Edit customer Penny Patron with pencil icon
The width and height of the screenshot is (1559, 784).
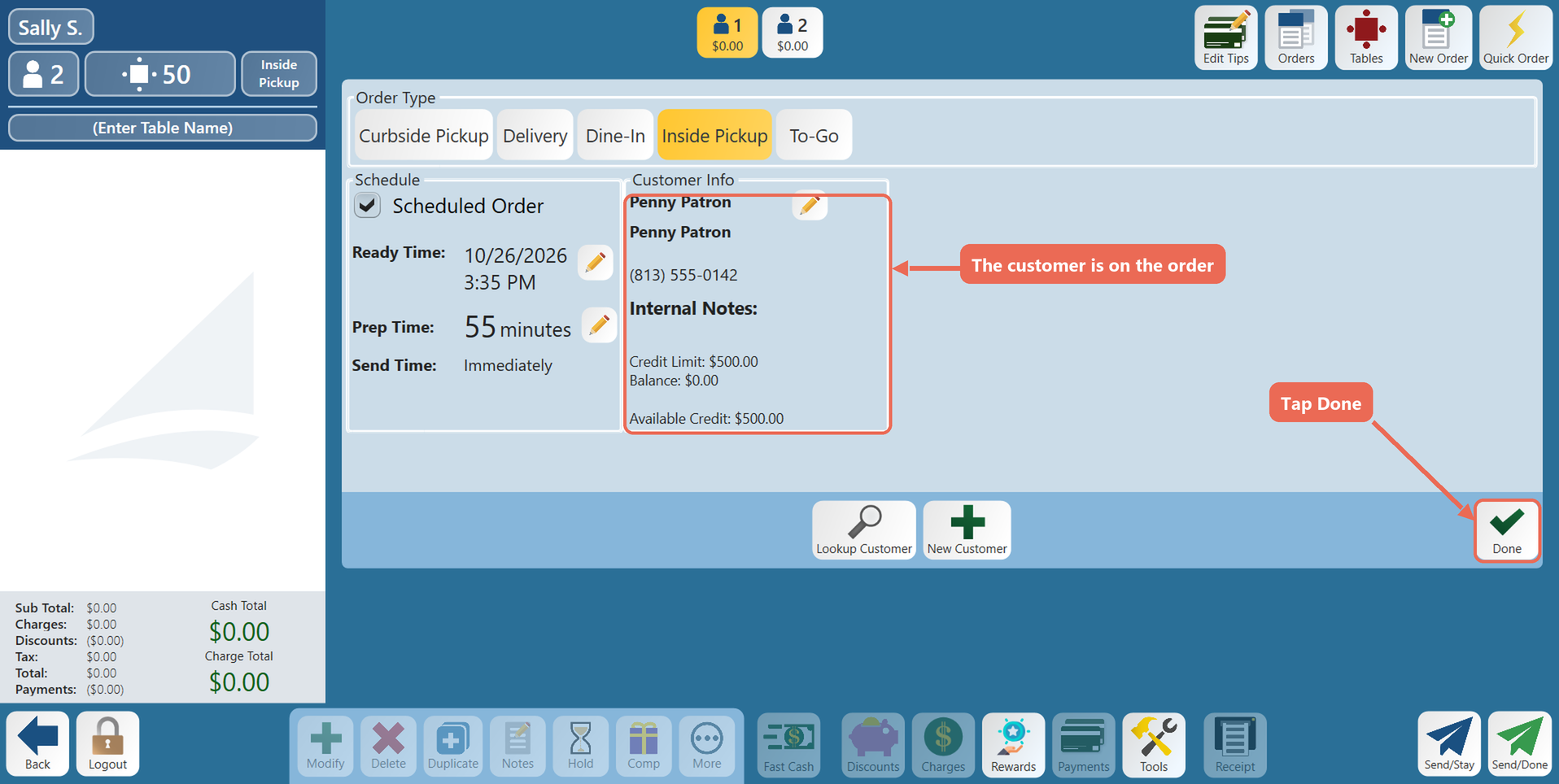[x=810, y=204]
